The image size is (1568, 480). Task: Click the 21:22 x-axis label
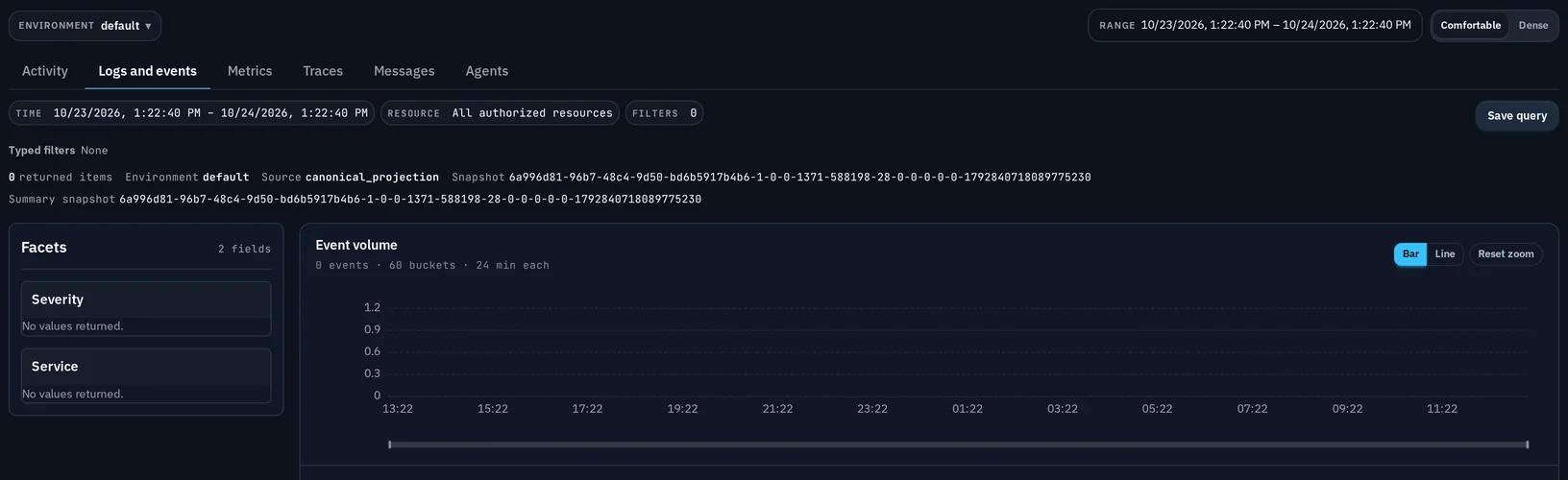[777, 409]
